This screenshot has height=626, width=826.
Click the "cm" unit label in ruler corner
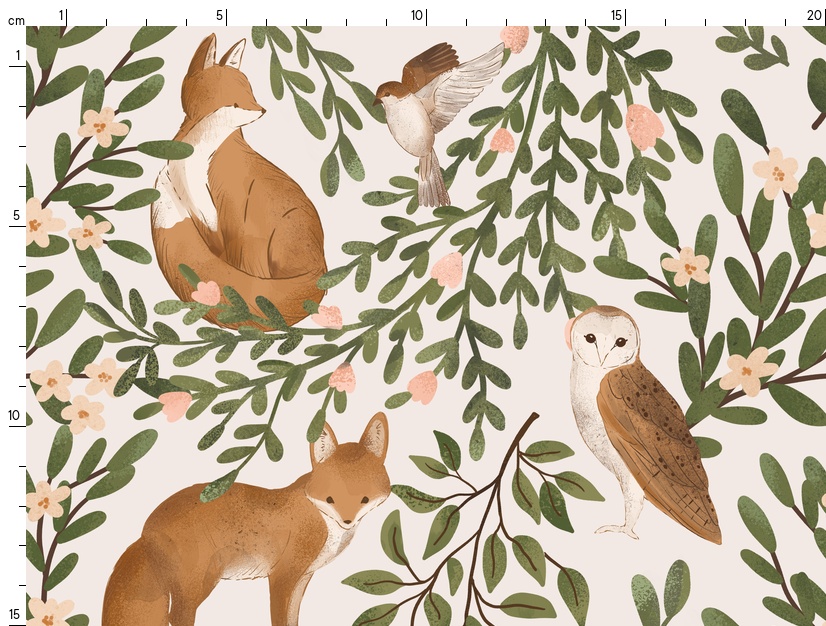click(x=15, y=21)
